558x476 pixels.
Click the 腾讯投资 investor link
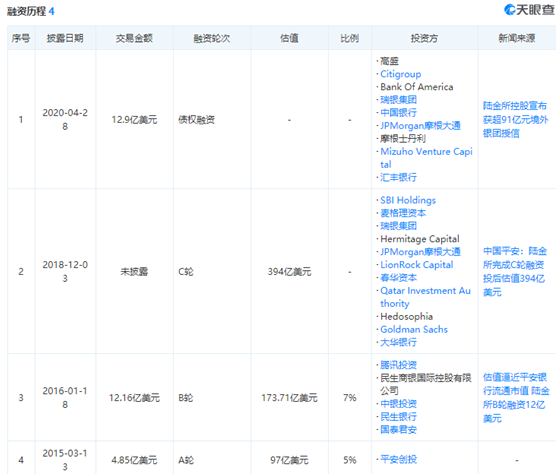pyautogui.click(x=398, y=365)
